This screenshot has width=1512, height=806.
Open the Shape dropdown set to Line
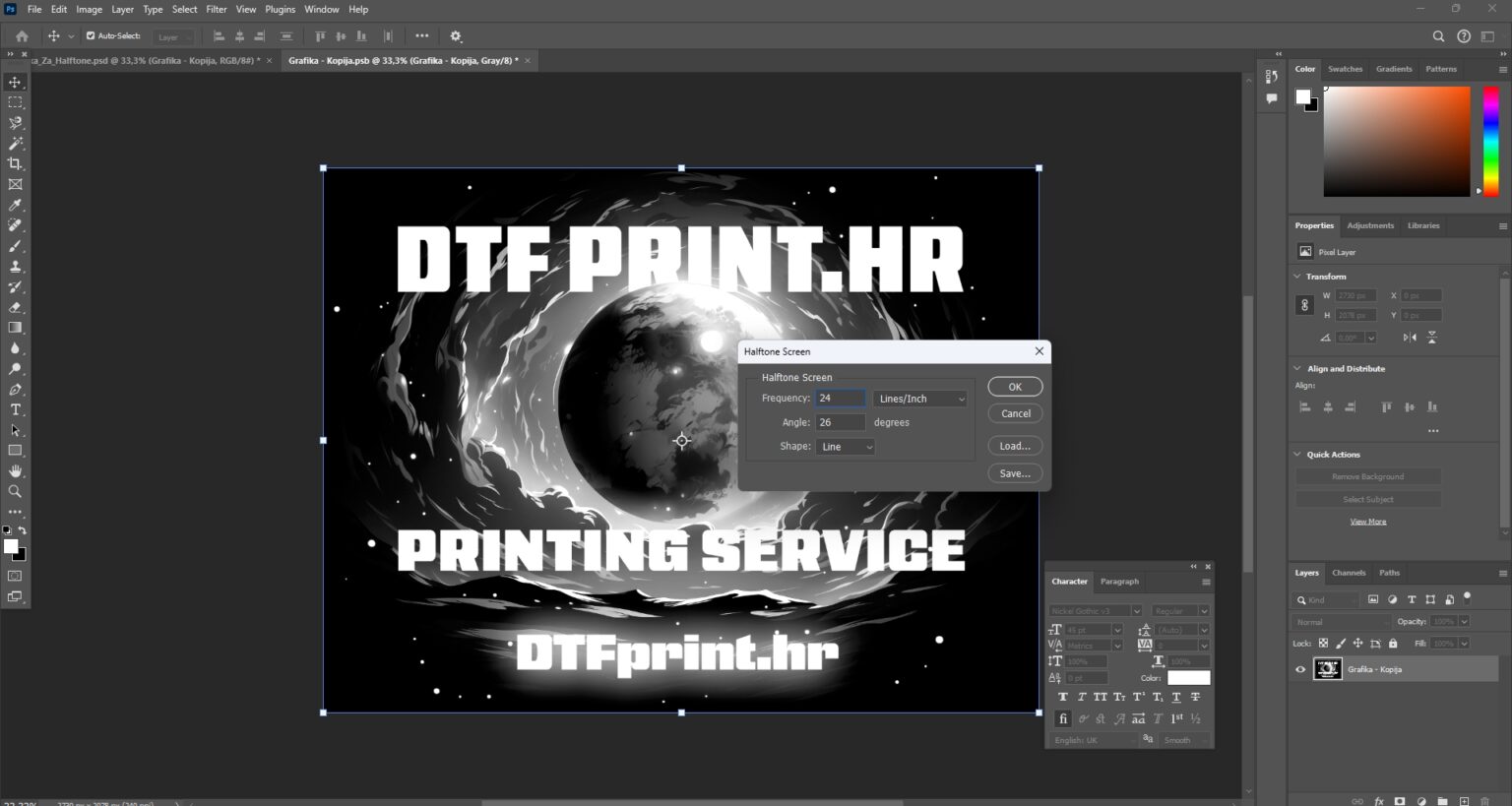pyautogui.click(x=845, y=447)
